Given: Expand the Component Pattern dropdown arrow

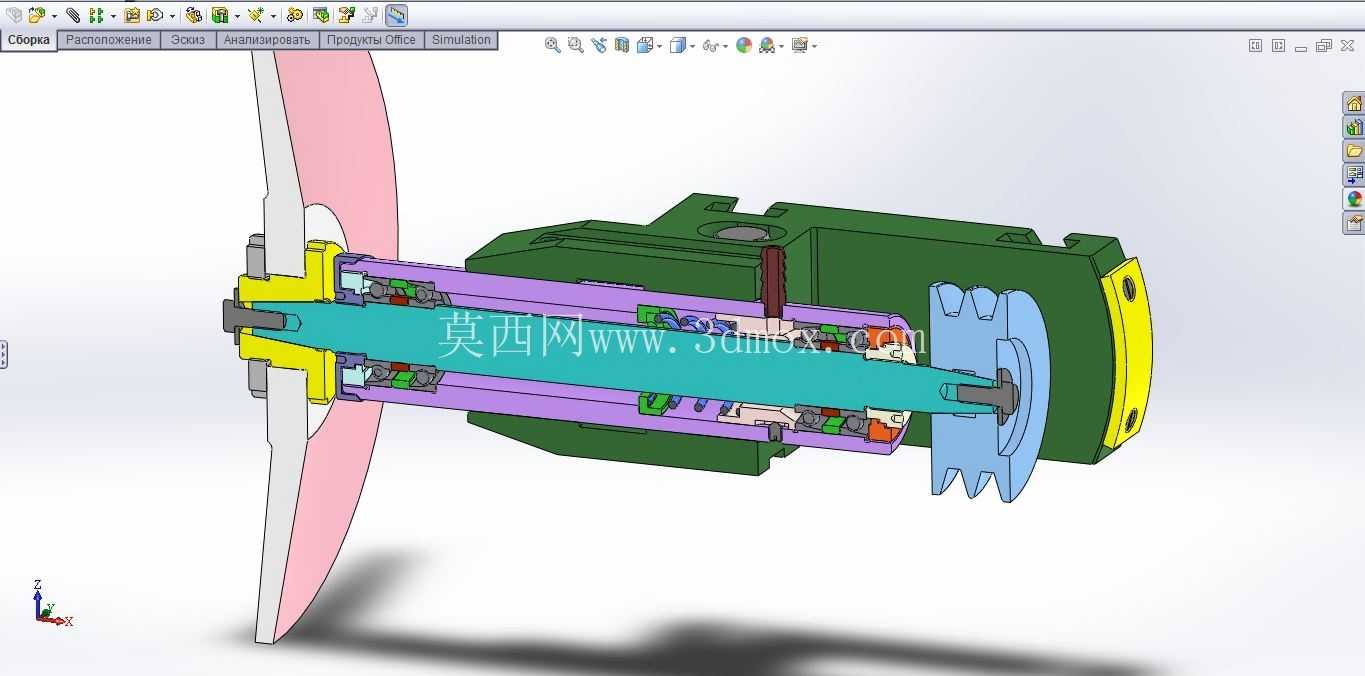Looking at the screenshot, I should [113, 16].
